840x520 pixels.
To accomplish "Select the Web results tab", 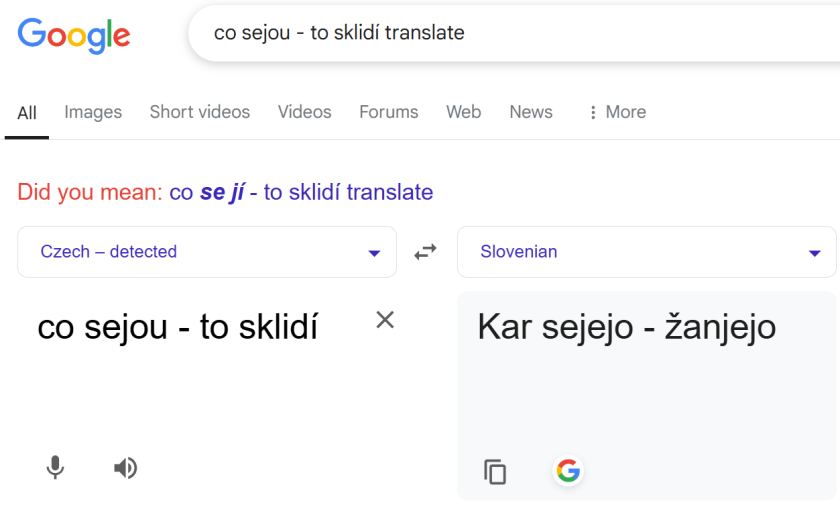I will point(464,112).
